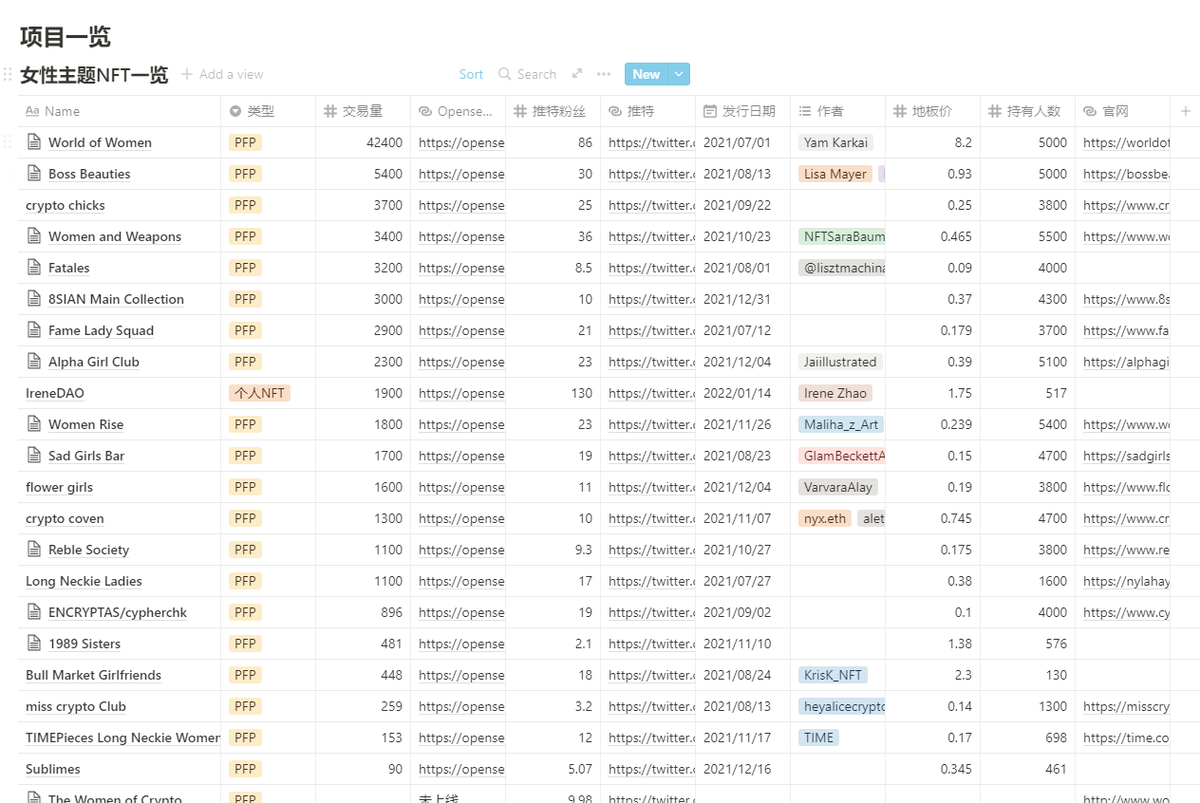Click the magnifier Search icon
The width and height of the screenshot is (1200, 803).
coord(505,74)
